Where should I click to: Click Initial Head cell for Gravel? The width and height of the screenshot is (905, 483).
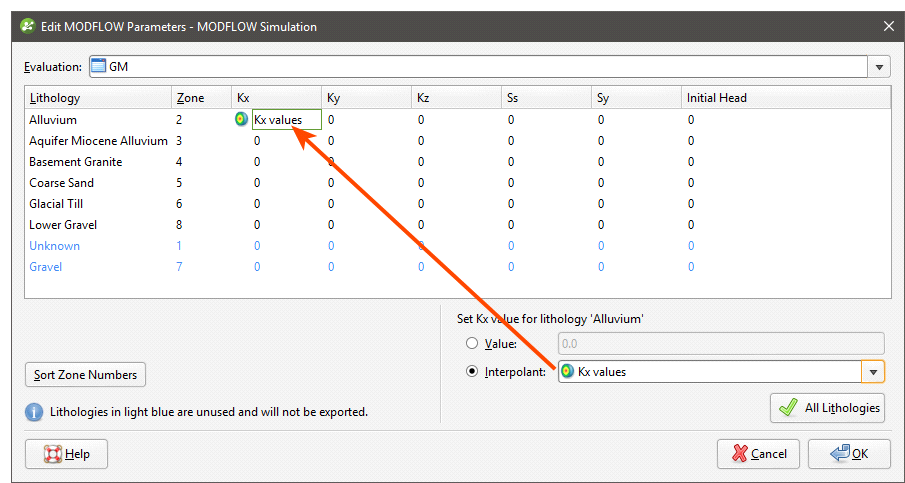click(786, 267)
